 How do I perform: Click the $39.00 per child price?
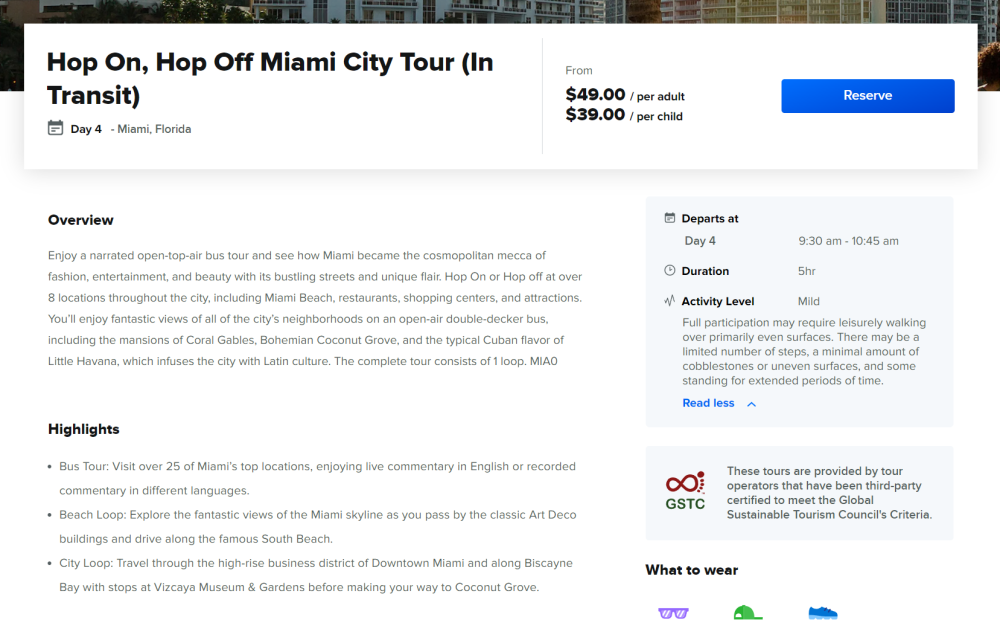tap(624, 115)
